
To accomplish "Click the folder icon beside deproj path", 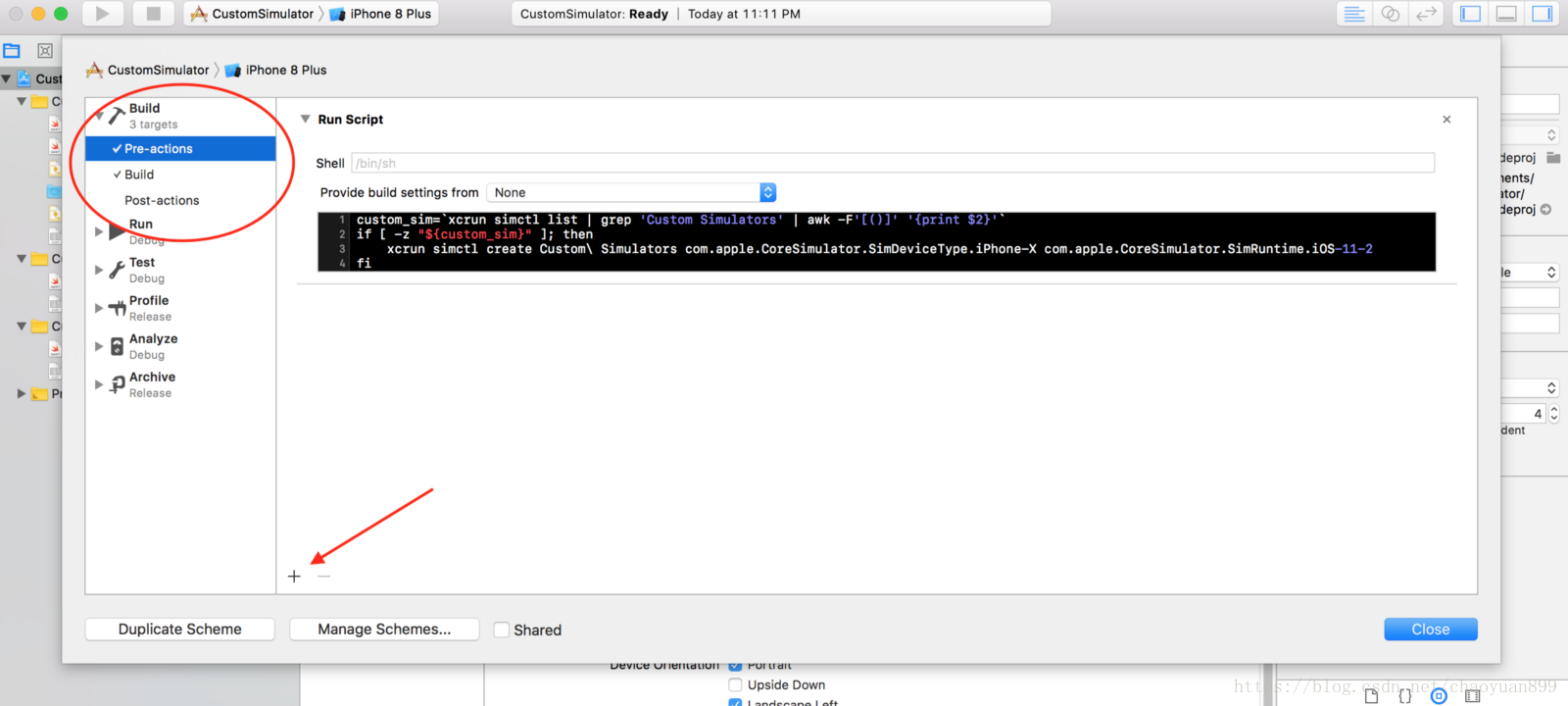I will click(x=1553, y=158).
